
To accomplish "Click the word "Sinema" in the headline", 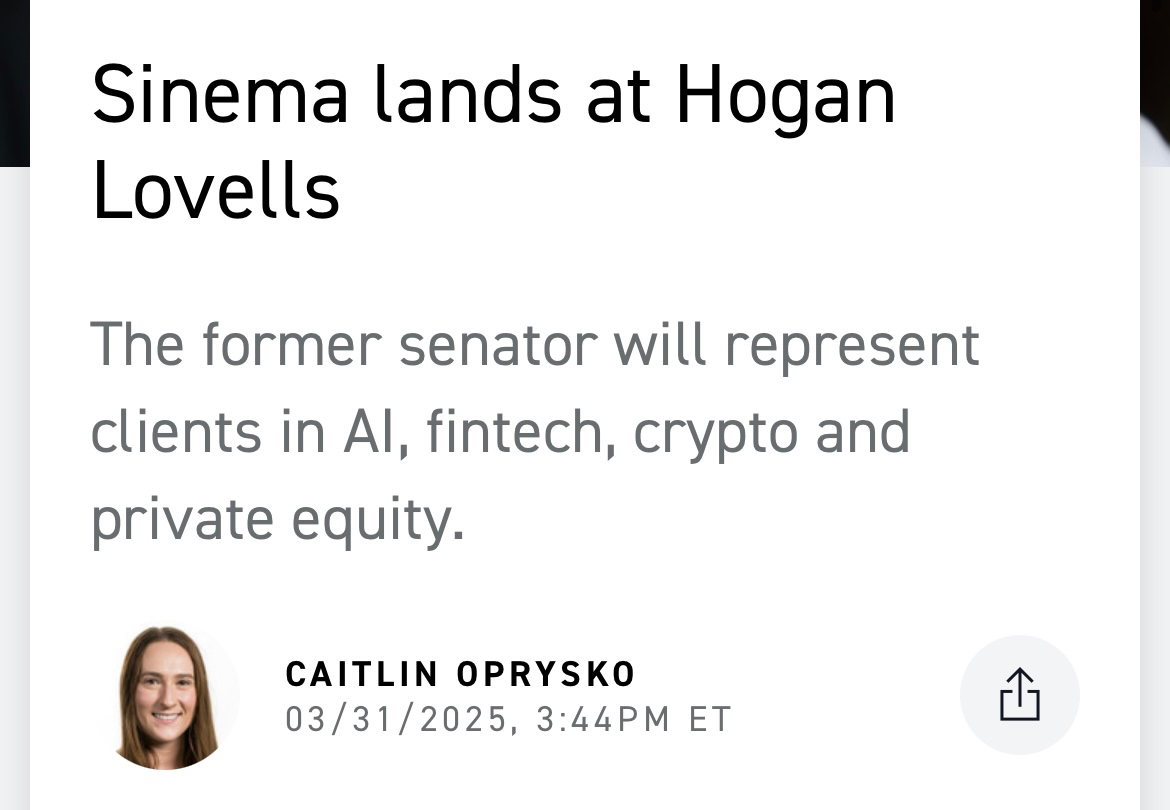I will pyautogui.click(x=220, y=97).
